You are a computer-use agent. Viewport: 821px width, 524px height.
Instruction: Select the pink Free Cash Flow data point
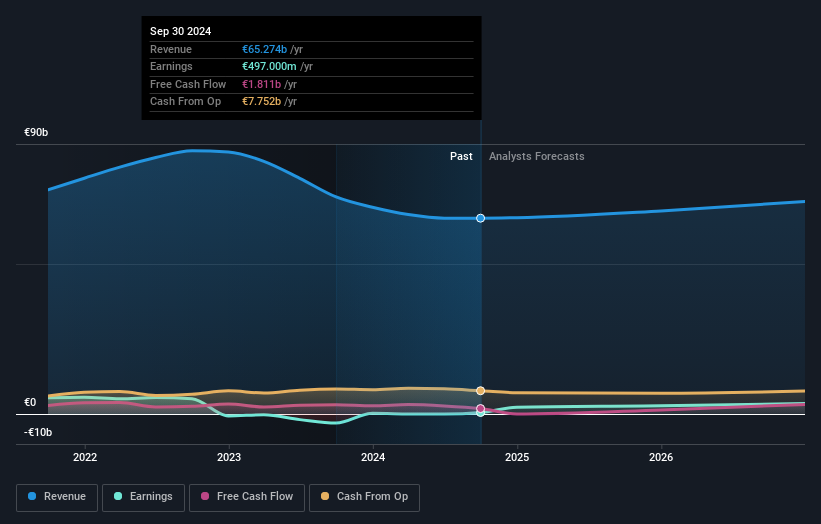point(480,408)
